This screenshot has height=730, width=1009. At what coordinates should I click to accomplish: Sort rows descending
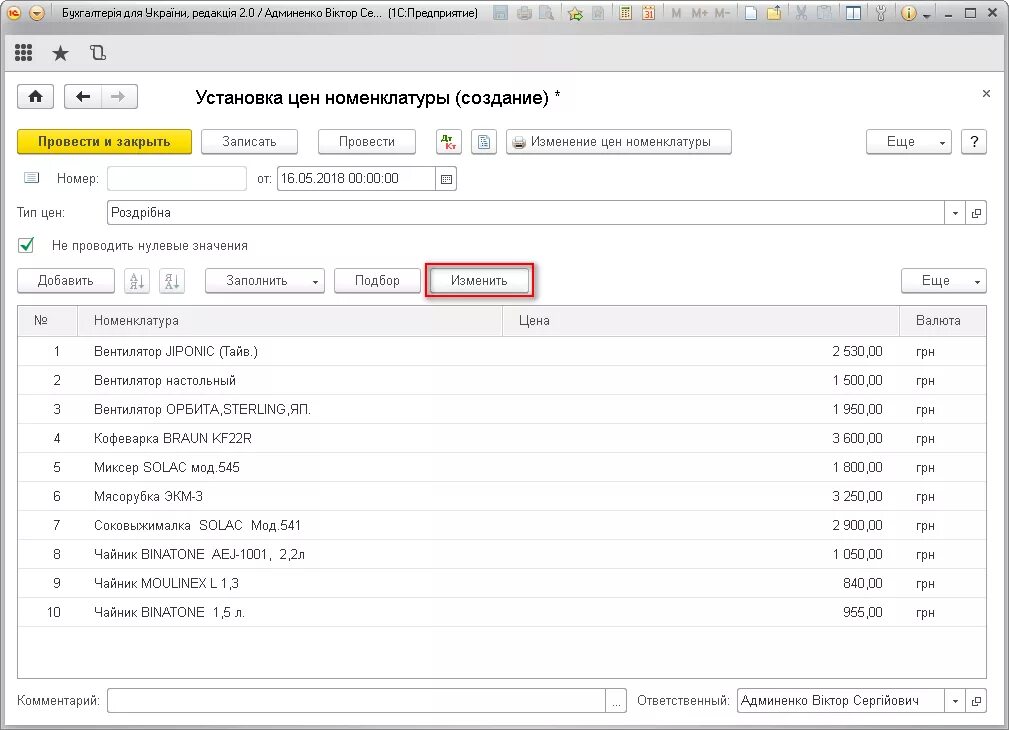pyautogui.click(x=172, y=281)
